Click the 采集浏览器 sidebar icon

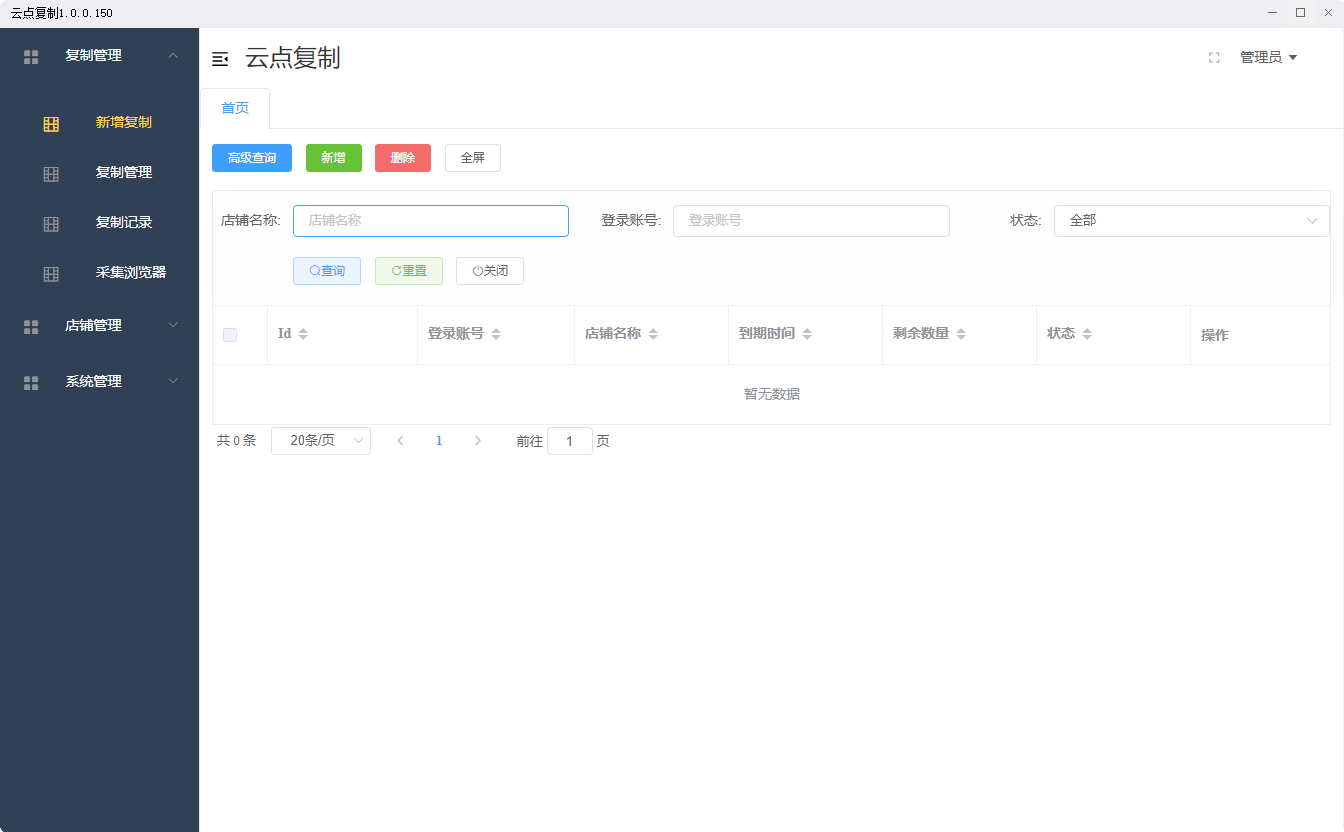tap(50, 272)
